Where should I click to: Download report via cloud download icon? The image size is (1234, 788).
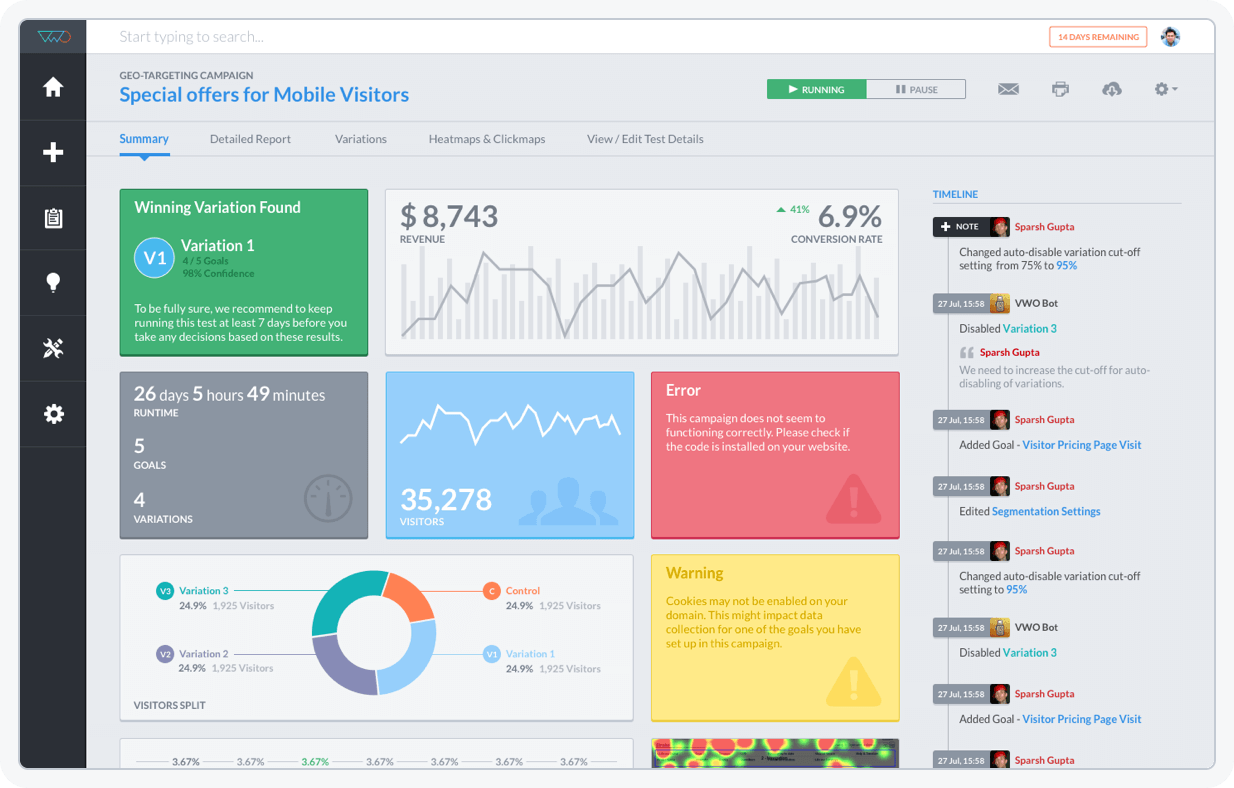coord(1111,89)
